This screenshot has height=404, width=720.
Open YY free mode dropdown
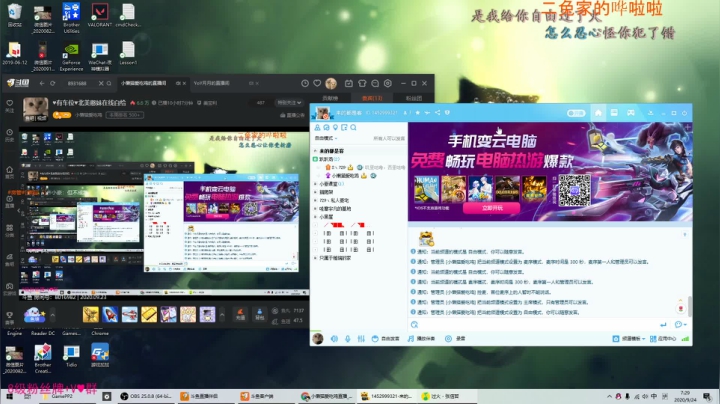(x=326, y=138)
